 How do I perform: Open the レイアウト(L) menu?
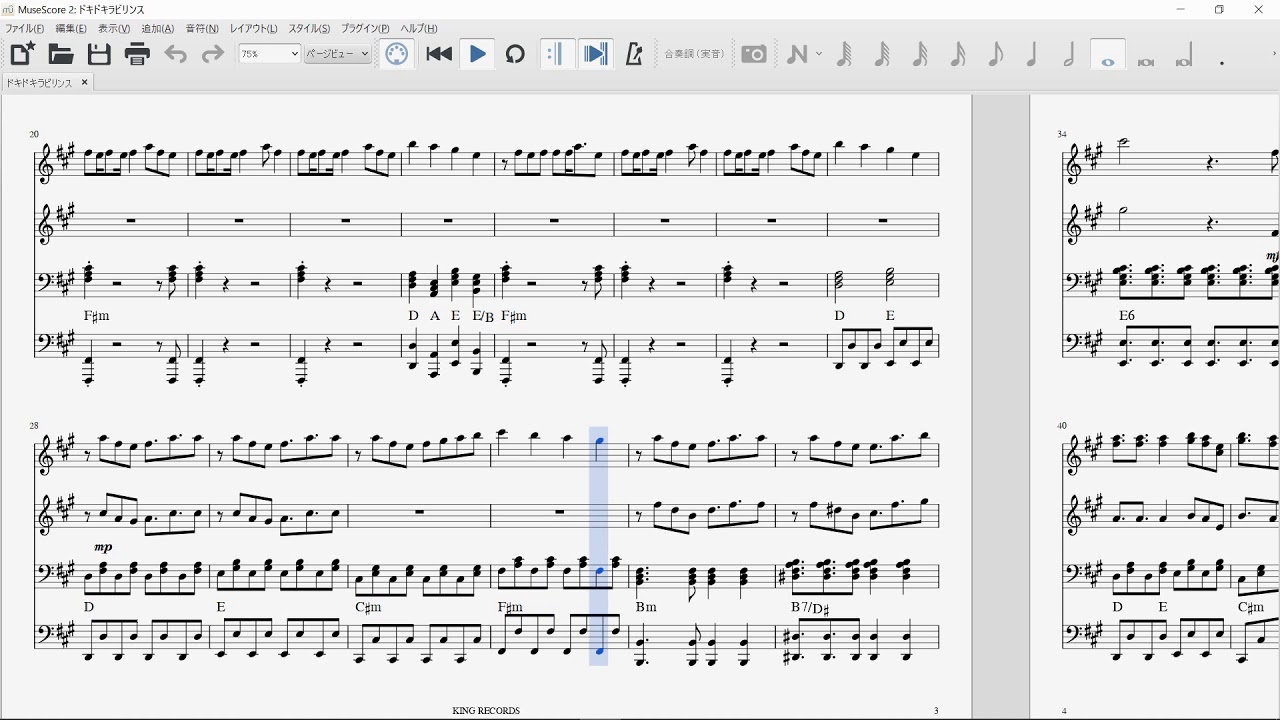253,28
